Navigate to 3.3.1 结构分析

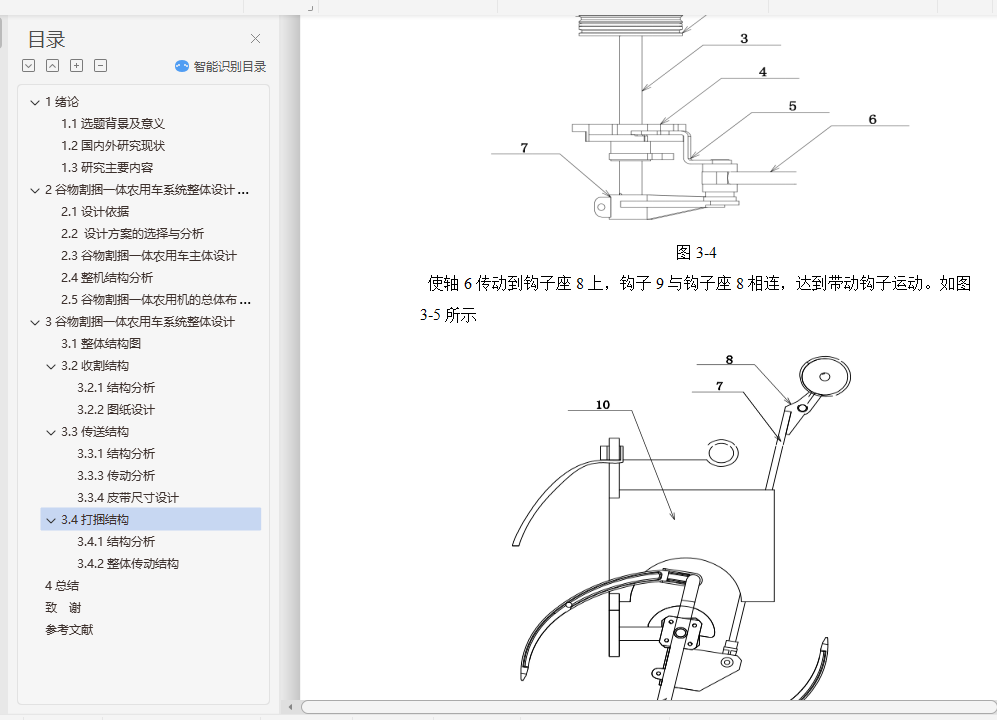pyautogui.click(x=116, y=453)
